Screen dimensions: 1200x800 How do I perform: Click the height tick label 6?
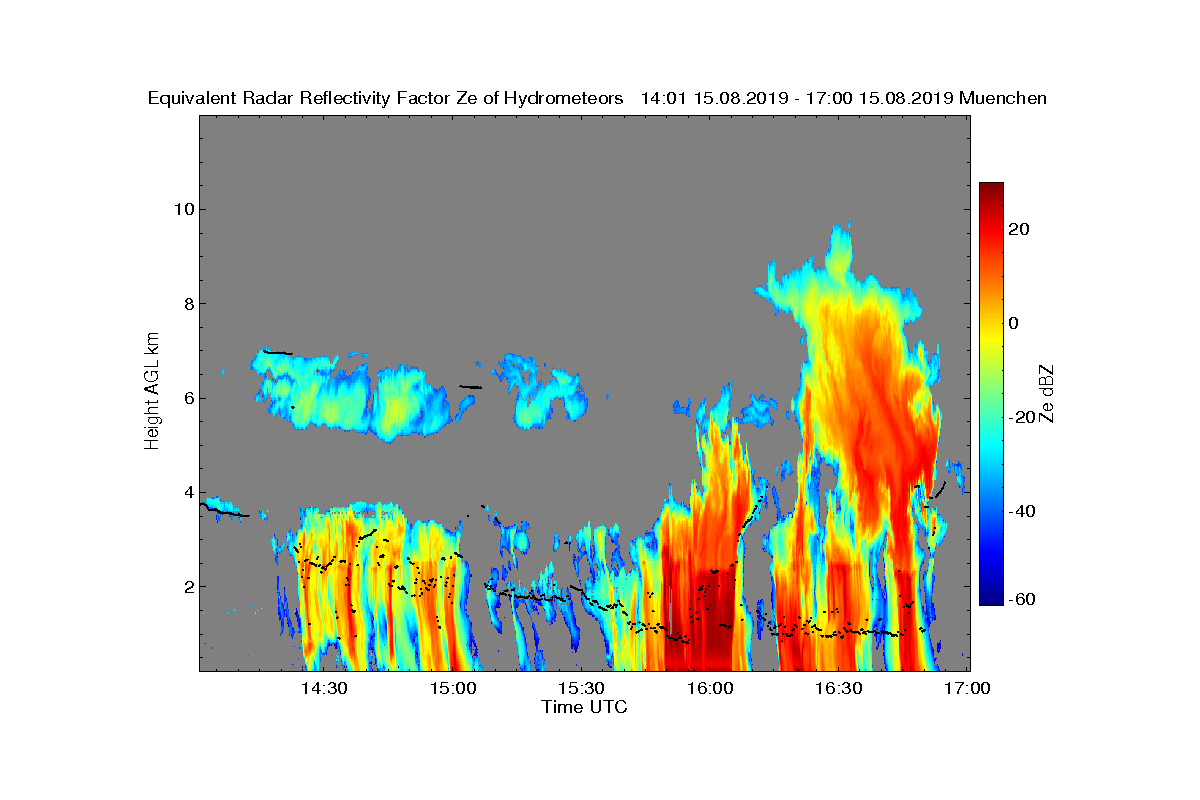click(x=187, y=398)
